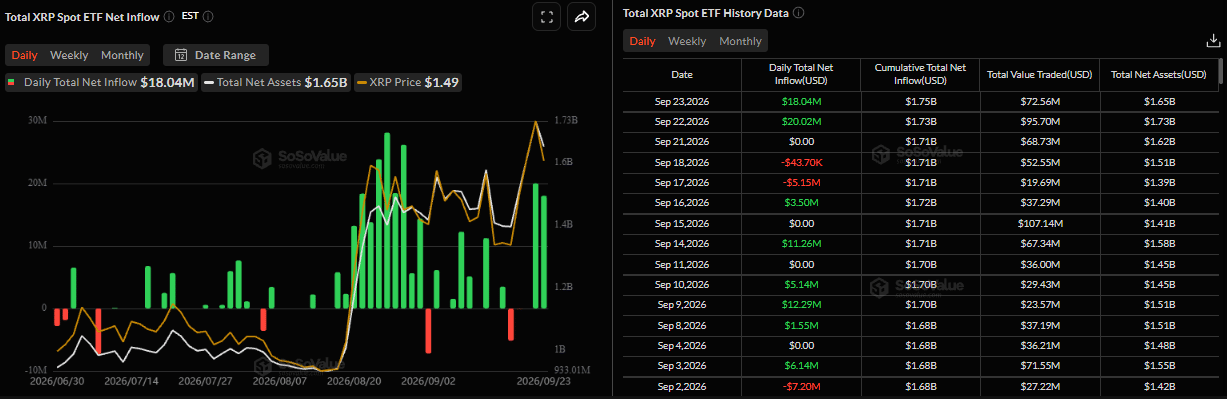Click the $71.55M value traded cell
This screenshot has width=1227, height=399.
pos(1039,365)
